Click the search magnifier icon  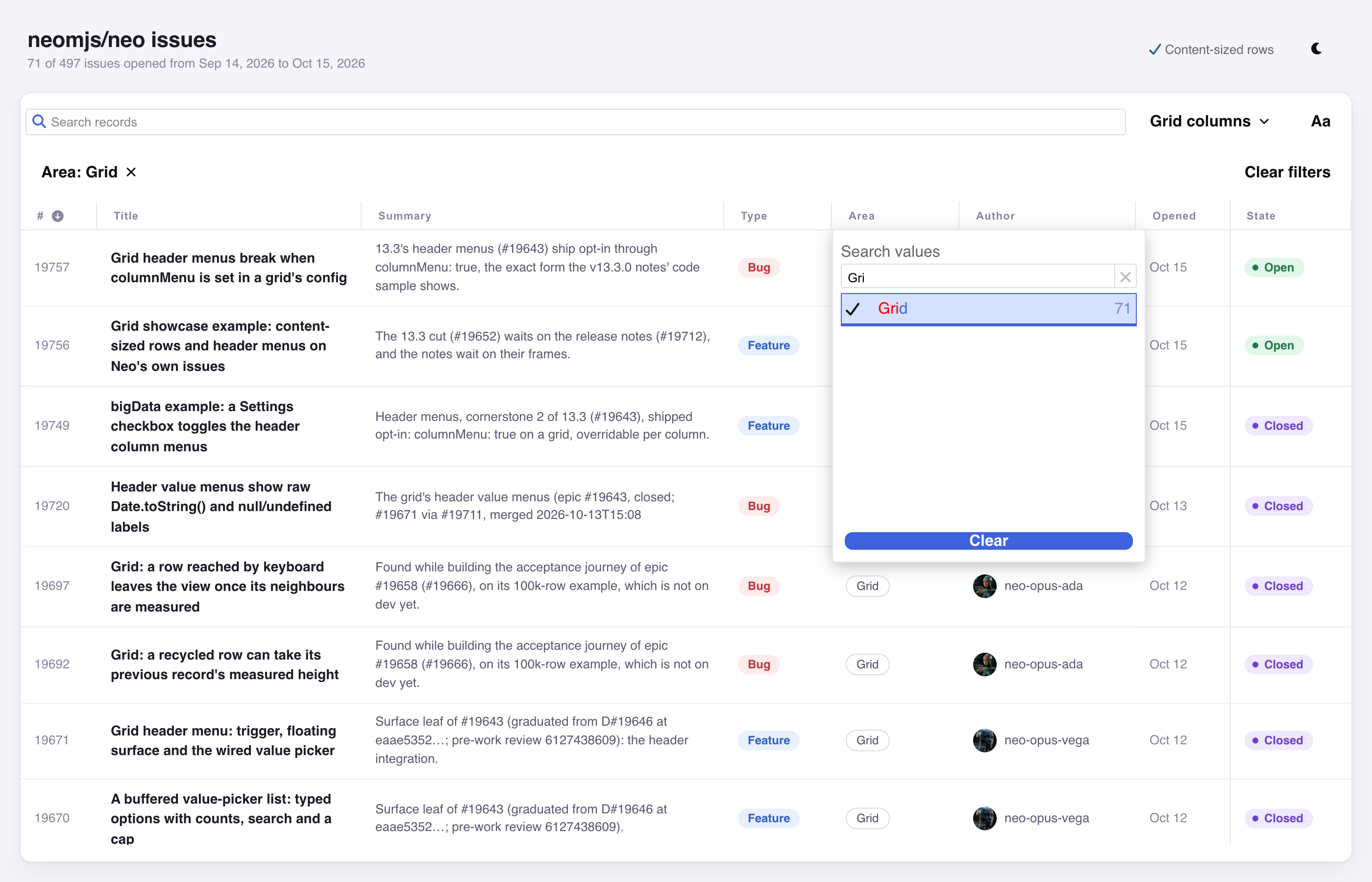[39, 122]
